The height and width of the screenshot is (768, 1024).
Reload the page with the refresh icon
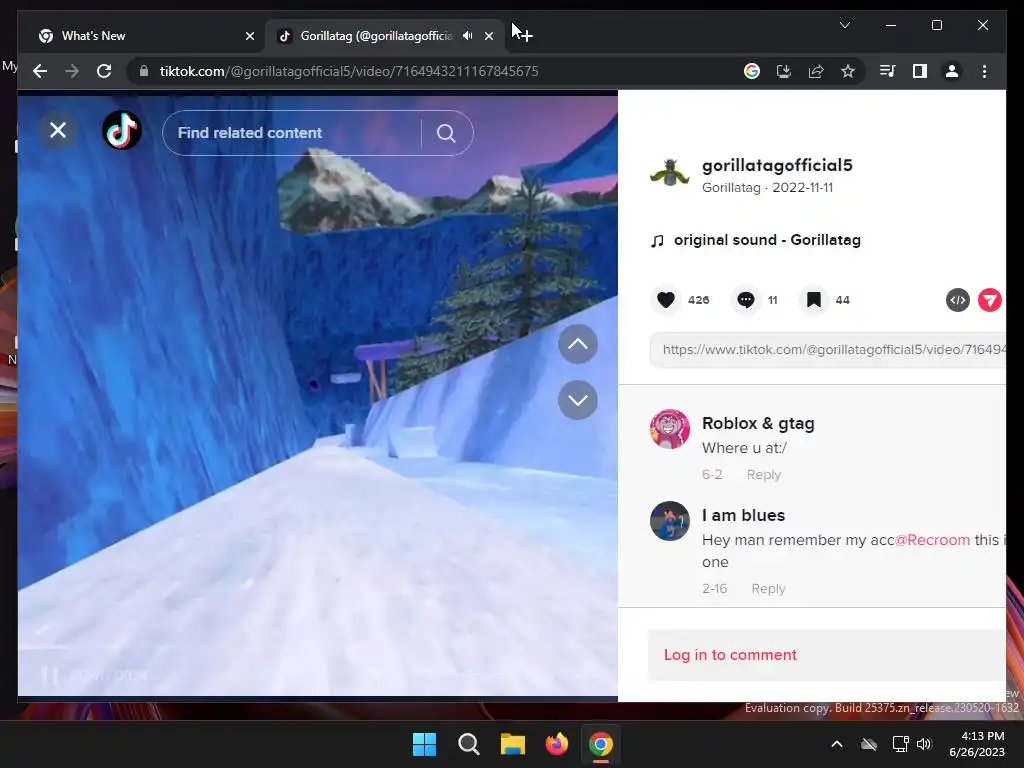[x=104, y=71]
